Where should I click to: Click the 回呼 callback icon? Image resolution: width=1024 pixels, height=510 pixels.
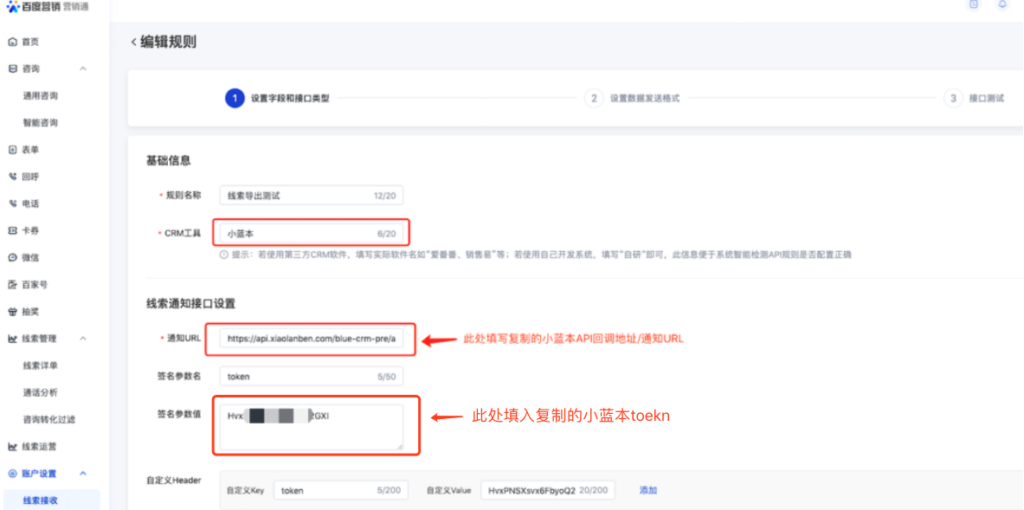(x=12, y=176)
